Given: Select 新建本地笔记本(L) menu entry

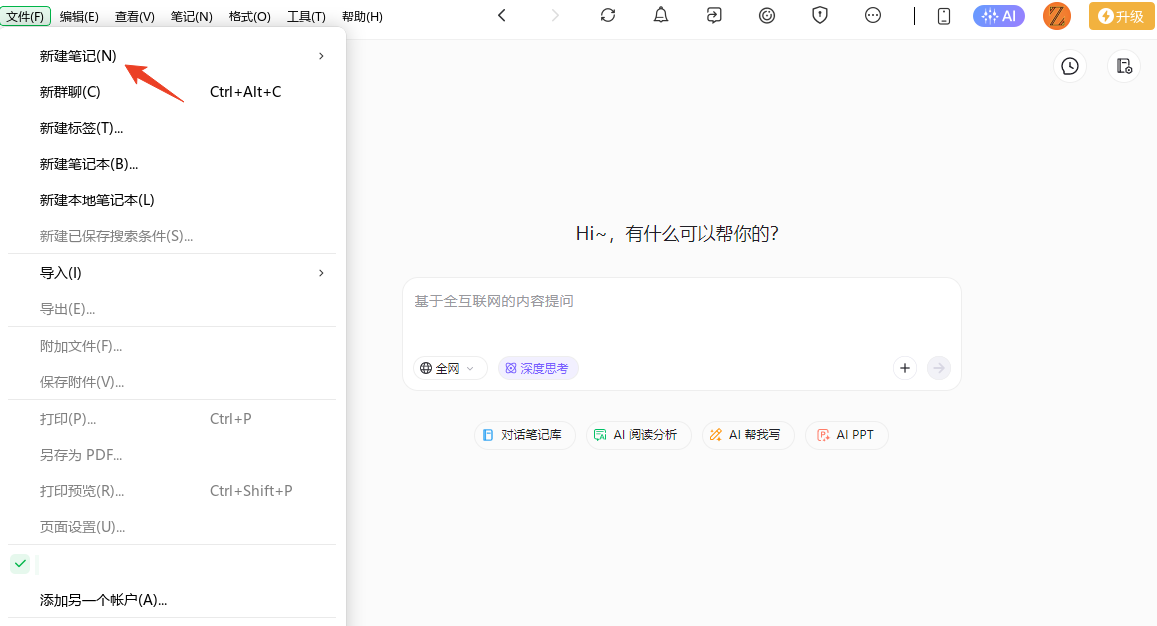Looking at the screenshot, I should point(172,200).
